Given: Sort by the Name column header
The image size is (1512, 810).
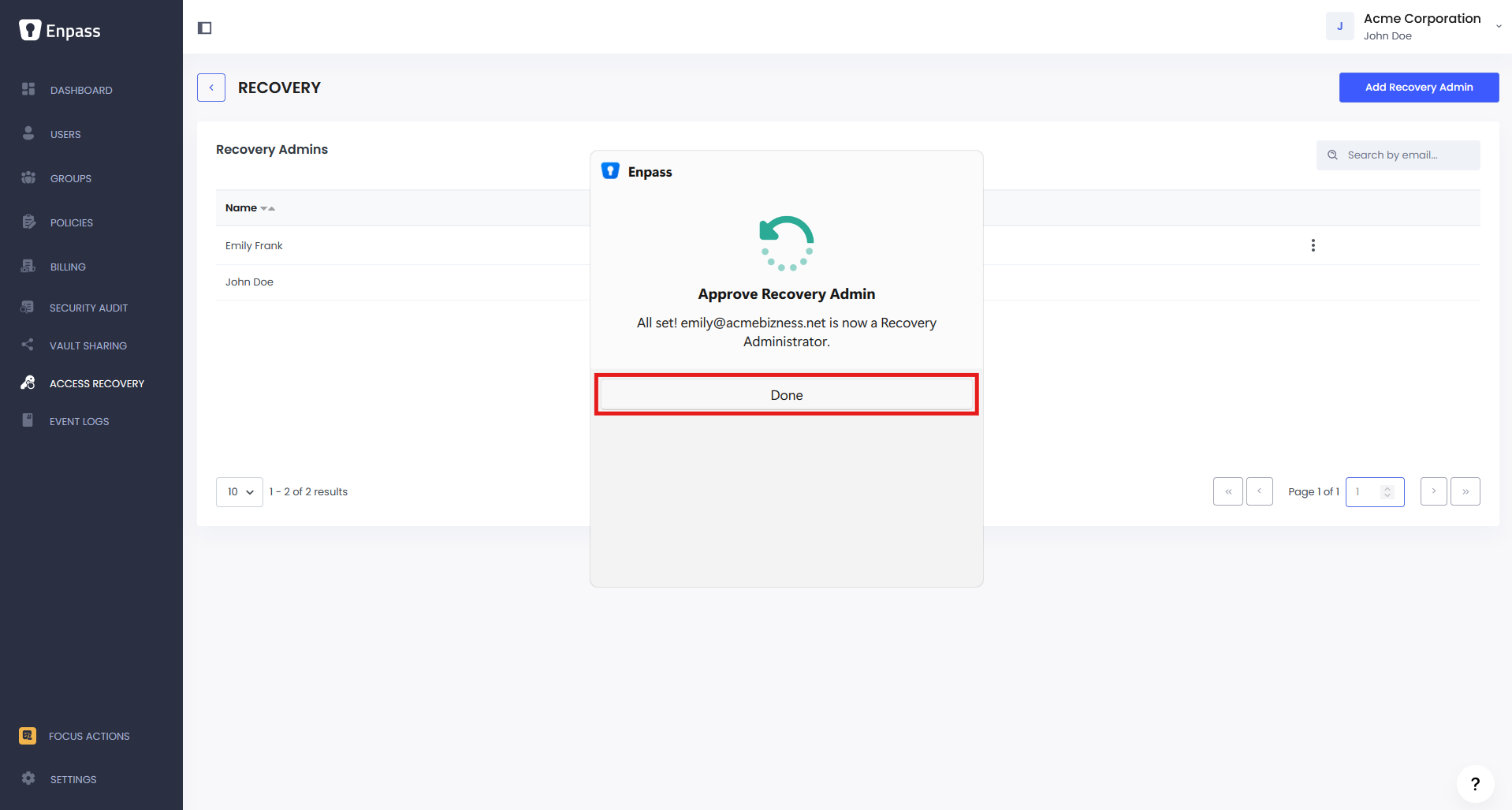Looking at the screenshot, I should tap(250, 208).
